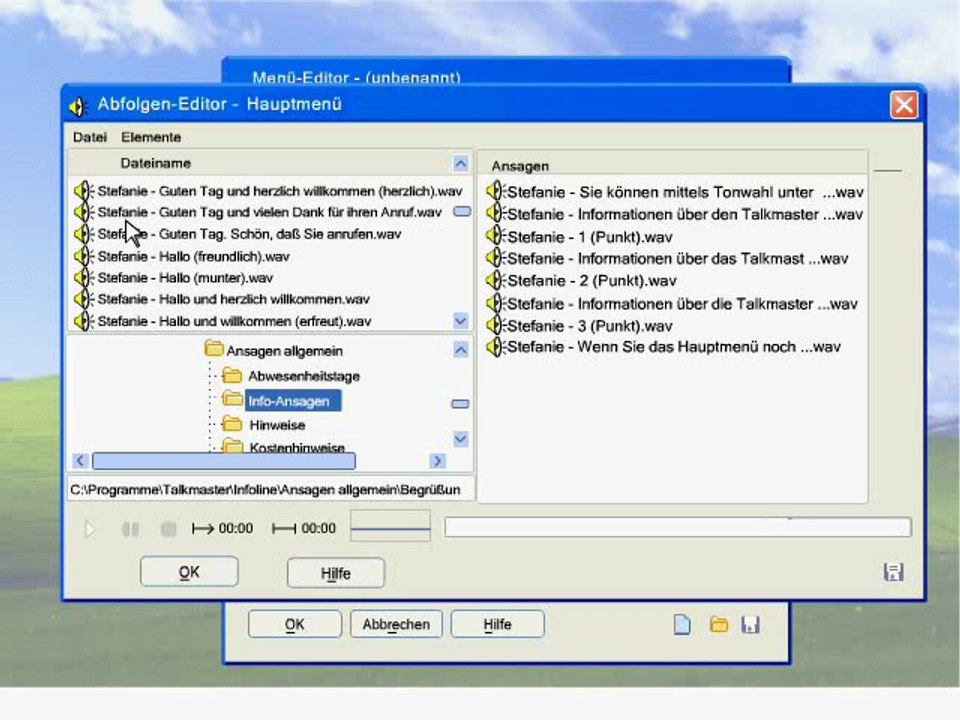Pause playback with the pause button

click(130, 529)
